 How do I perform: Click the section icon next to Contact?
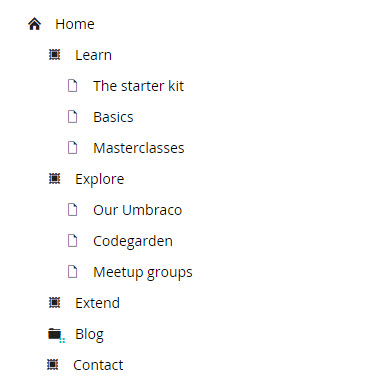(x=52, y=365)
